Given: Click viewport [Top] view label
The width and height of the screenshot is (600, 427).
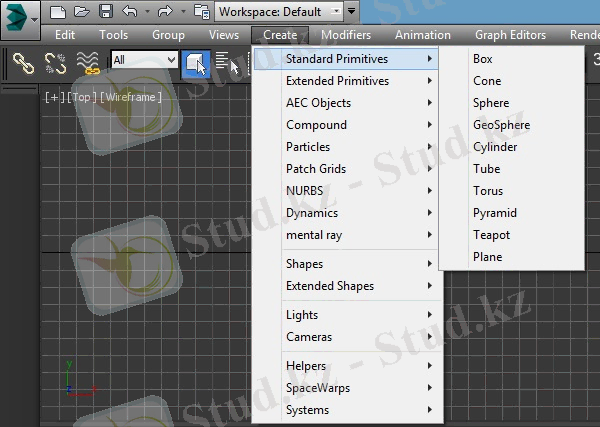Looking at the screenshot, I should (82, 97).
